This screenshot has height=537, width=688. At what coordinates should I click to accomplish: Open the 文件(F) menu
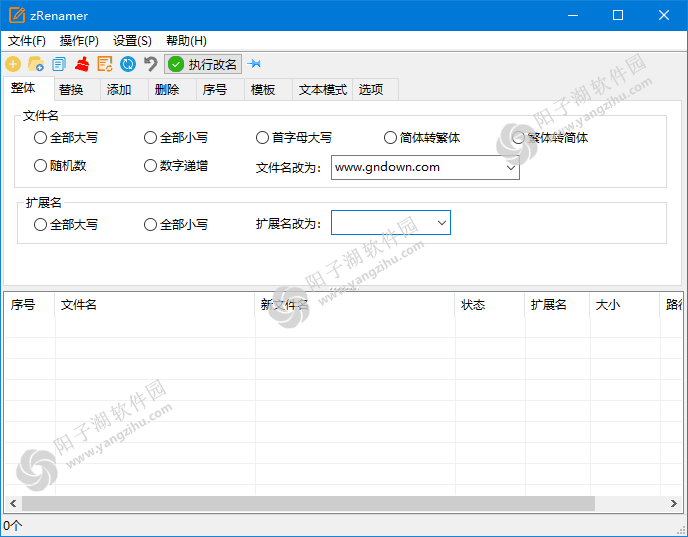click(x=27, y=41)
